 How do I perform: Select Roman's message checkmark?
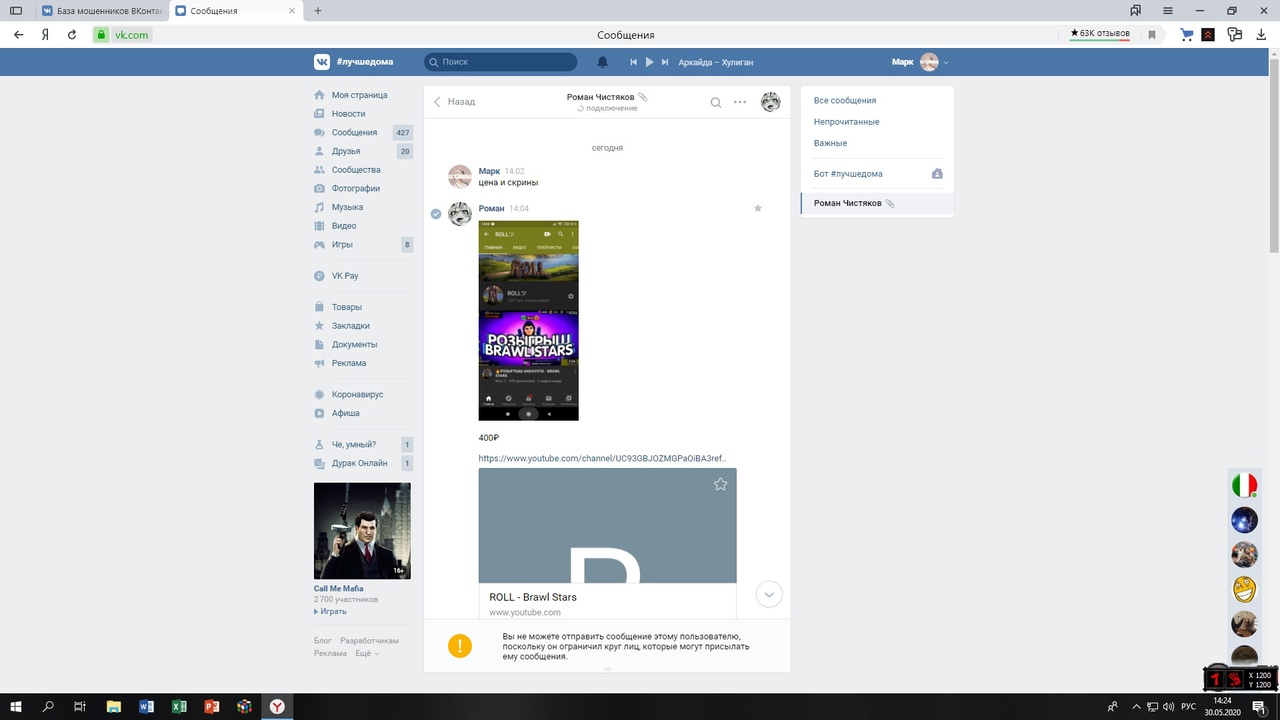[436, 214]
